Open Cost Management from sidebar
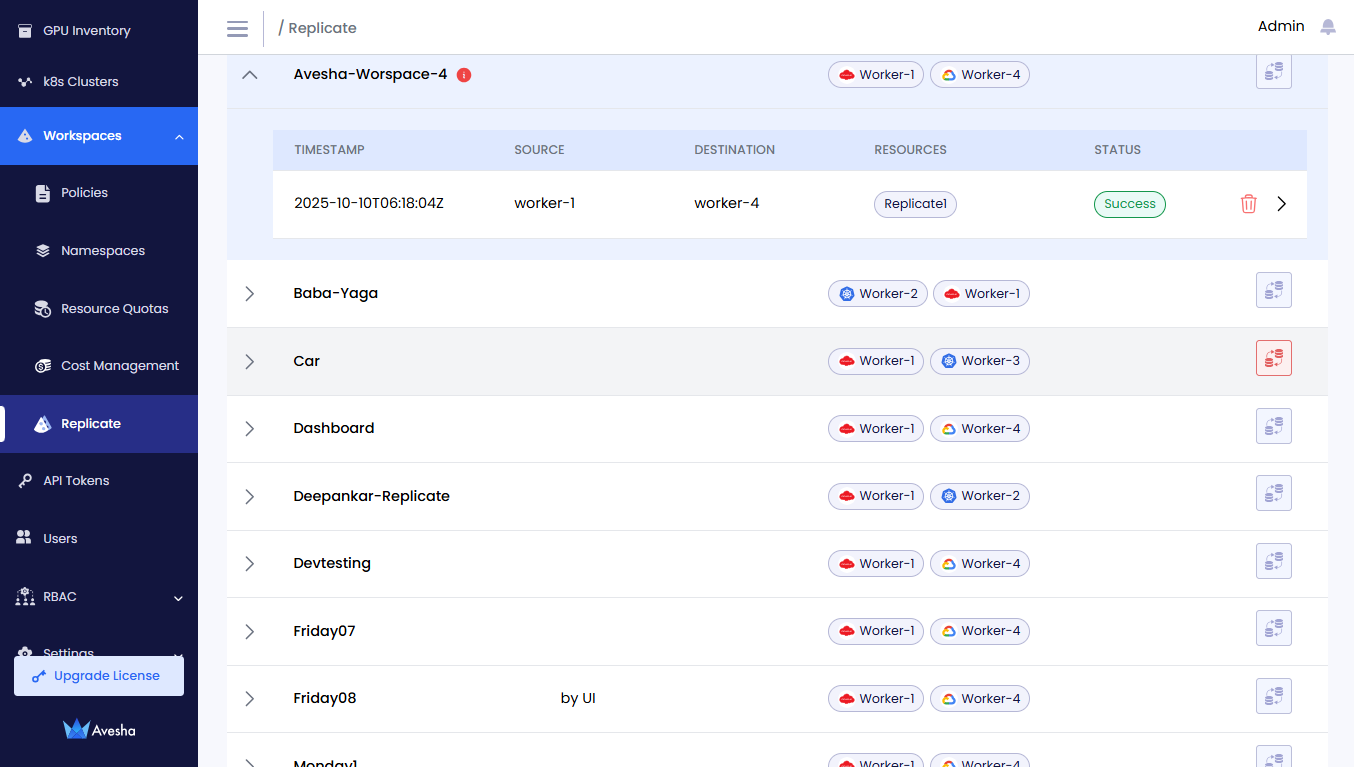This screenshot has width=1354, height=767. [119, 366]
